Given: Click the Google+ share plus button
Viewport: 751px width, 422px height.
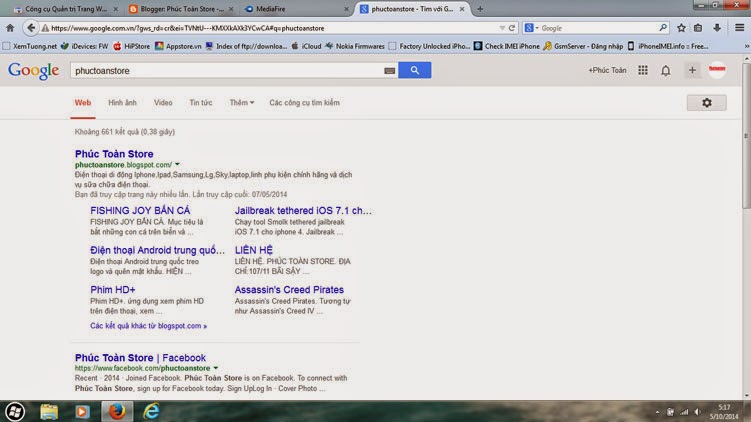Looking at the screenshot, I should (x=692, y=70).
